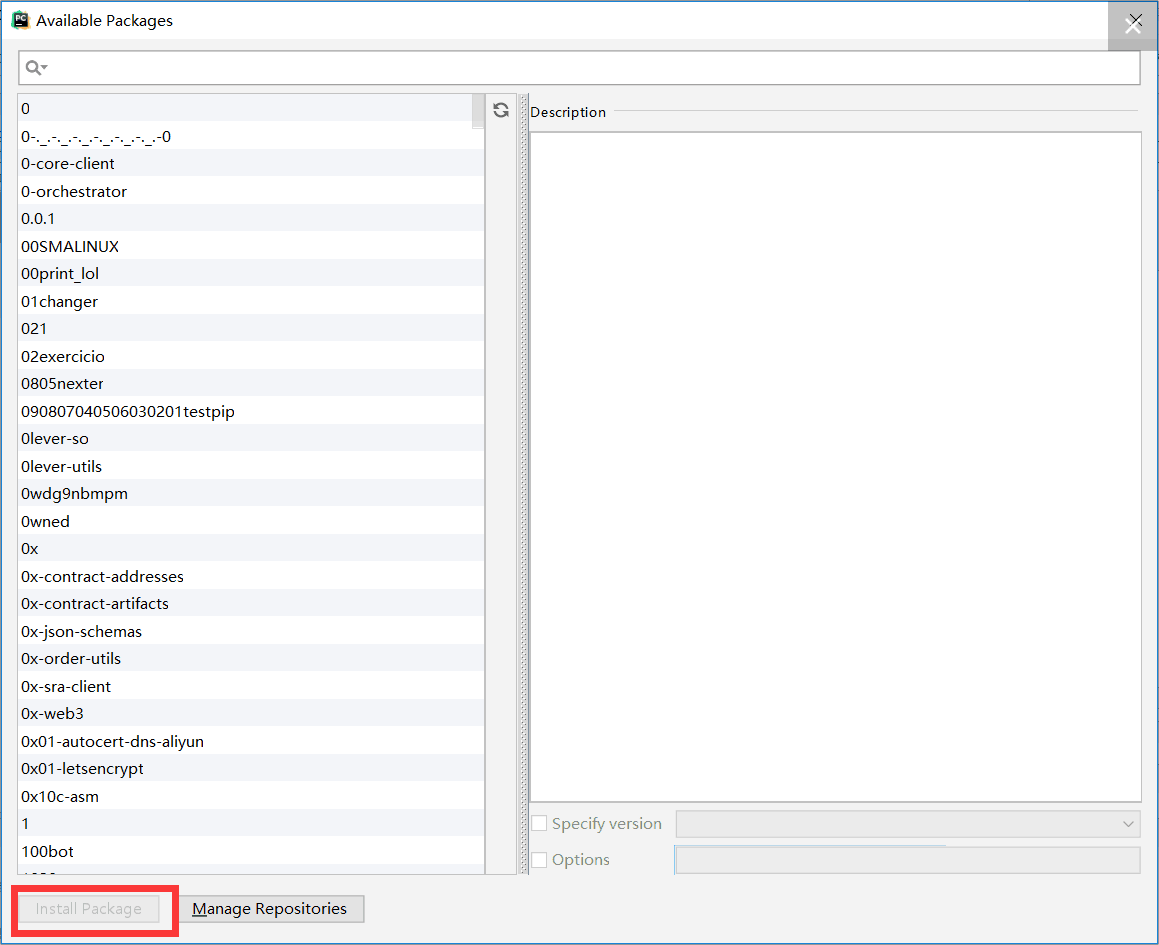Open Manage Repositories

click(x=270, y=909)
